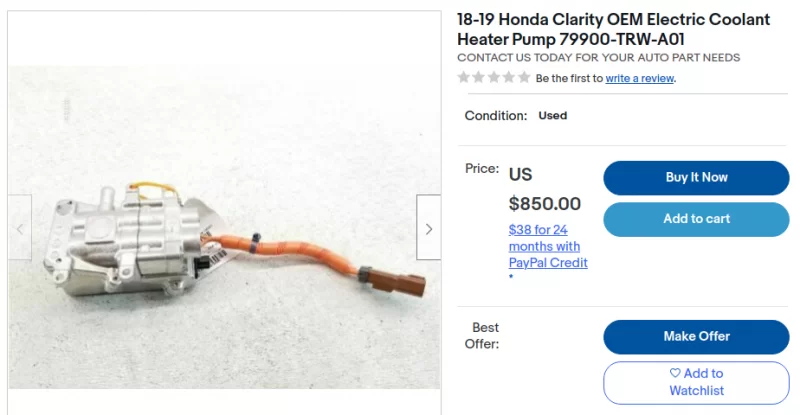Choose the fifth rating star
Image resolution: width=800 pixels, height=415 pixels.
click(524, 78)
